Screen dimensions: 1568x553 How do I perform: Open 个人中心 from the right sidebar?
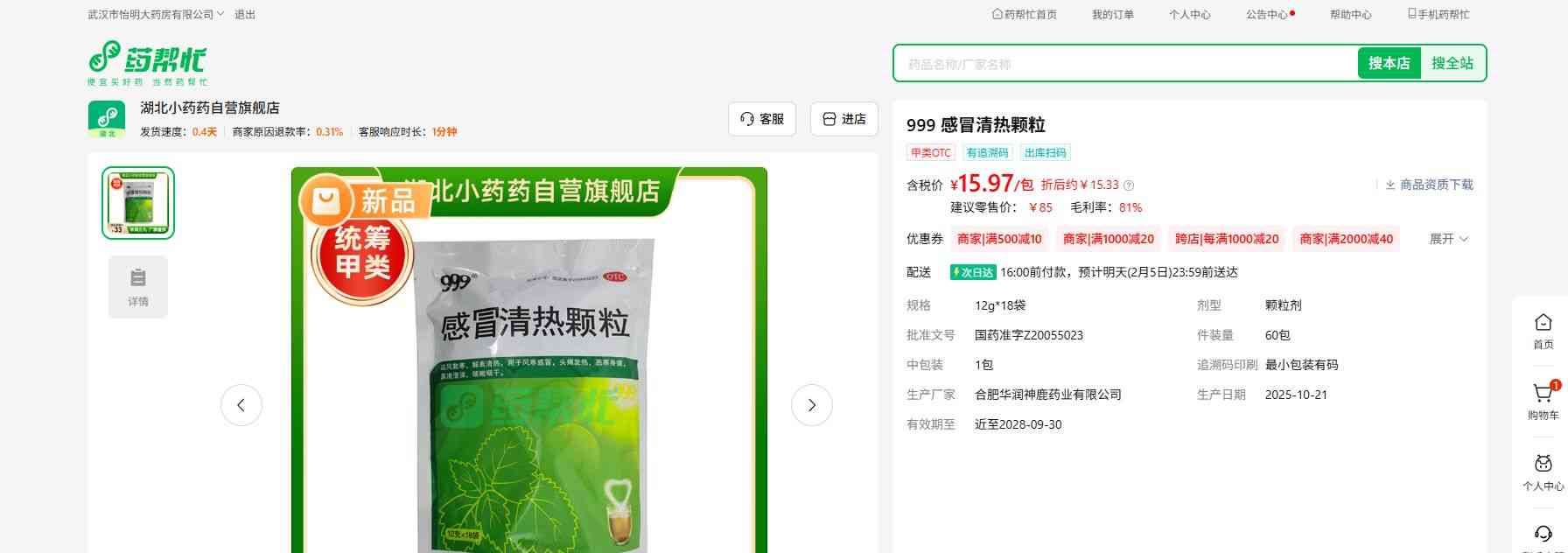(1543, 465)
